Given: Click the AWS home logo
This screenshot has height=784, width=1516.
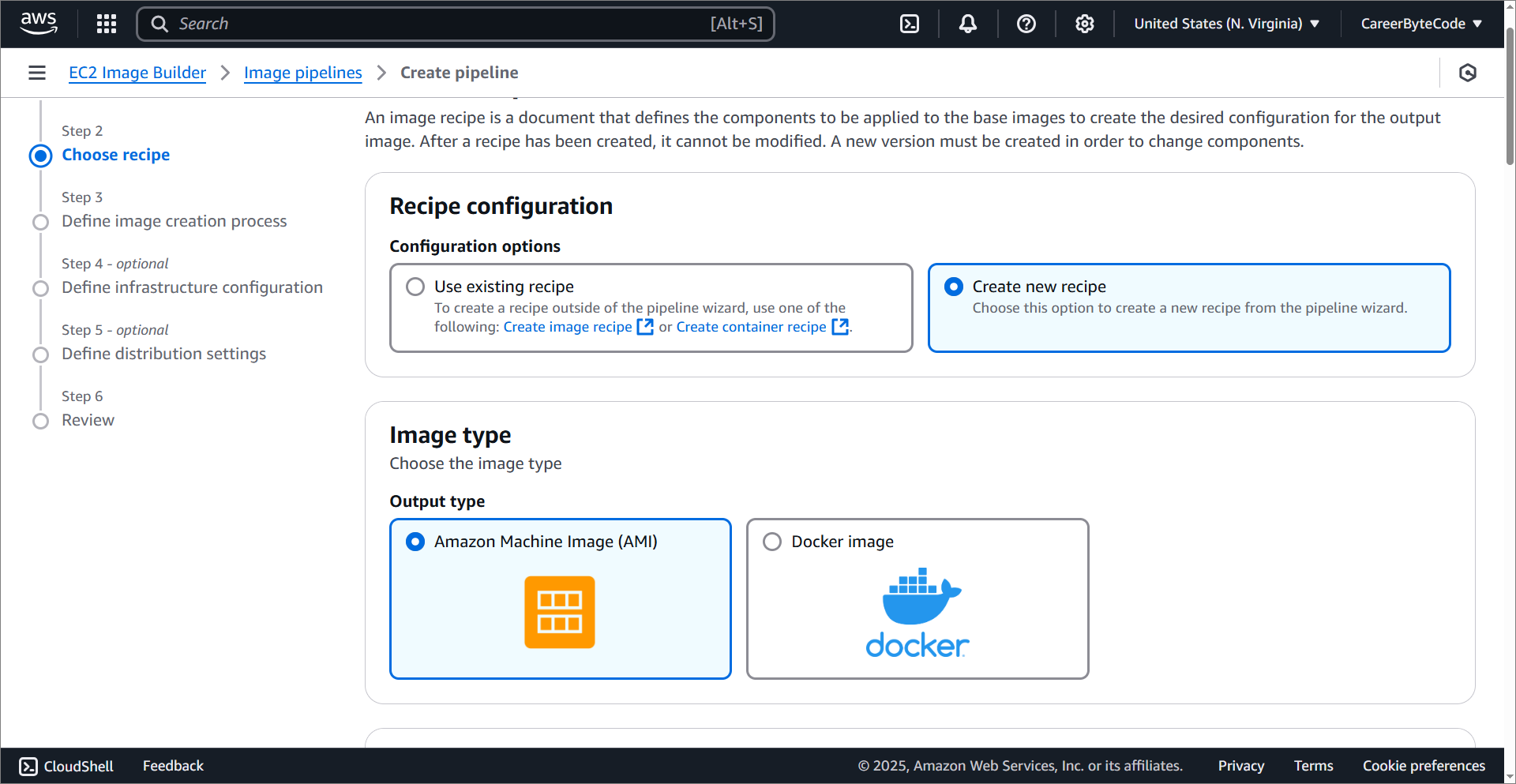Looking at the screenshot, I should (38, 23).
